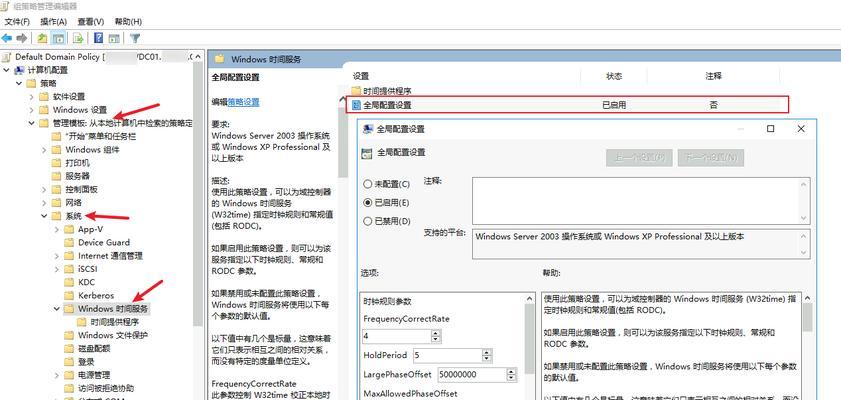The width and height of the screenshot is (841, 400).
Task: Click the 全局配置设置 policy icon in list
Action: 357,105
